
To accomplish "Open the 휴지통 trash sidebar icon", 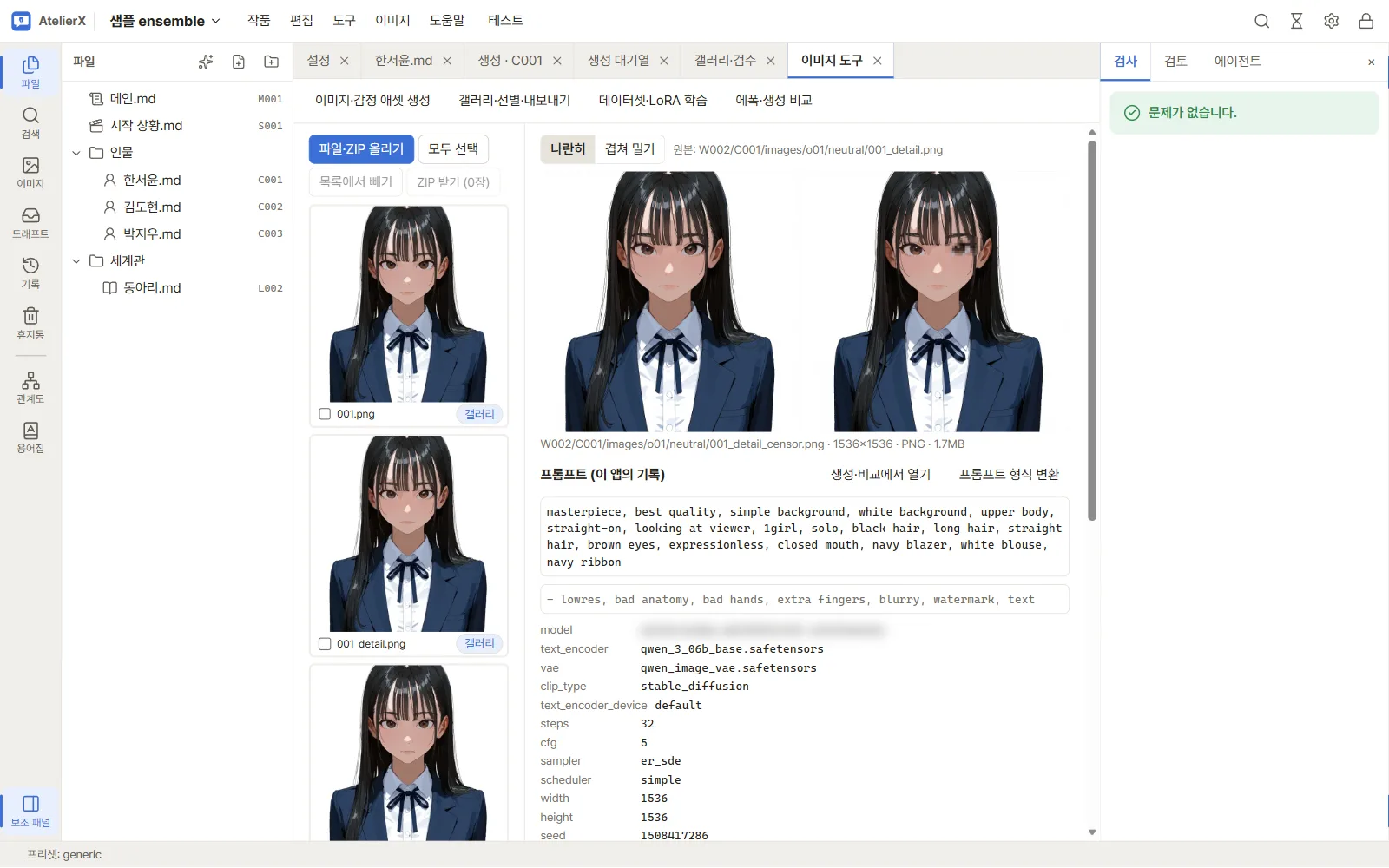I will coord(30,323).
